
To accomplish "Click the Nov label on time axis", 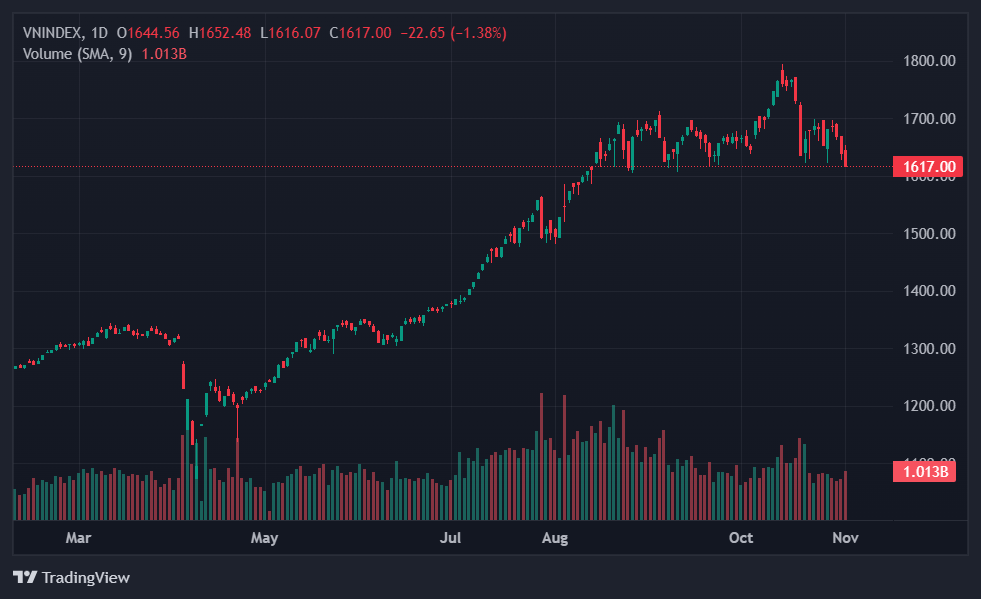I will [x=845, y=538].
